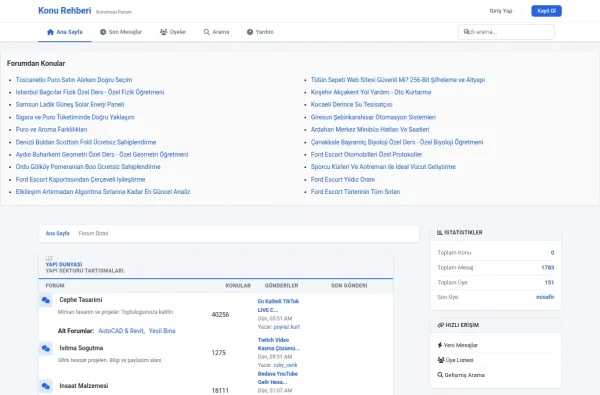This screenshot has width=600, height=395.
Task: Click Forum Dizini in the breadcrumb
Action: click(93, 233)
